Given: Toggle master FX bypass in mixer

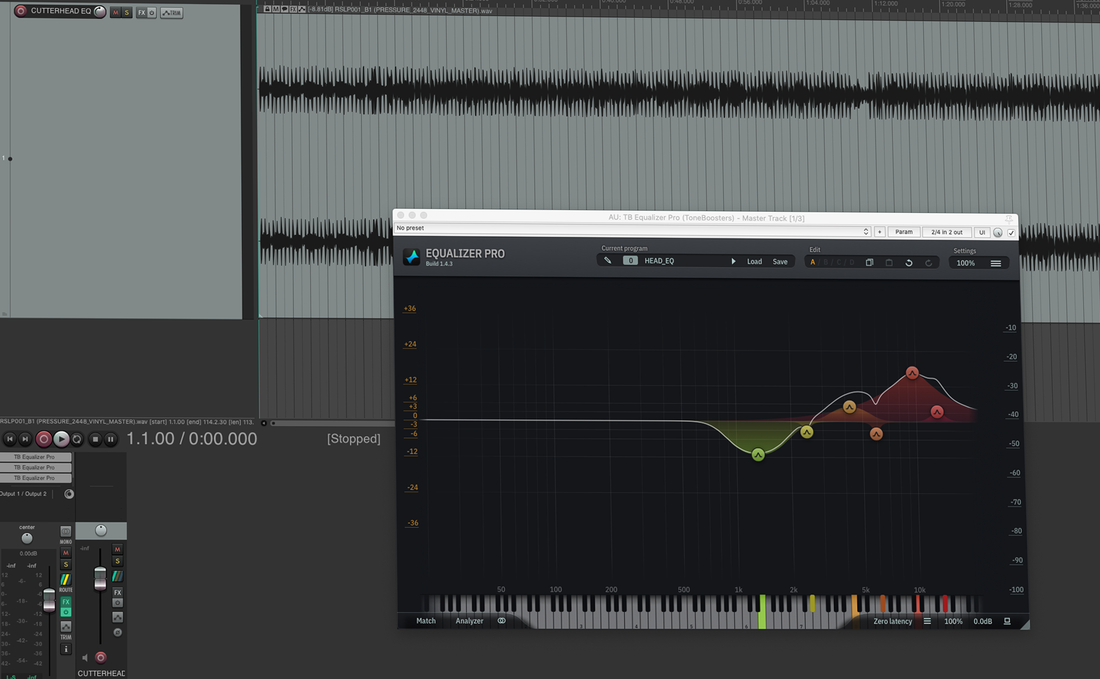Looking at the screenshot, I should tap(66, 612).
